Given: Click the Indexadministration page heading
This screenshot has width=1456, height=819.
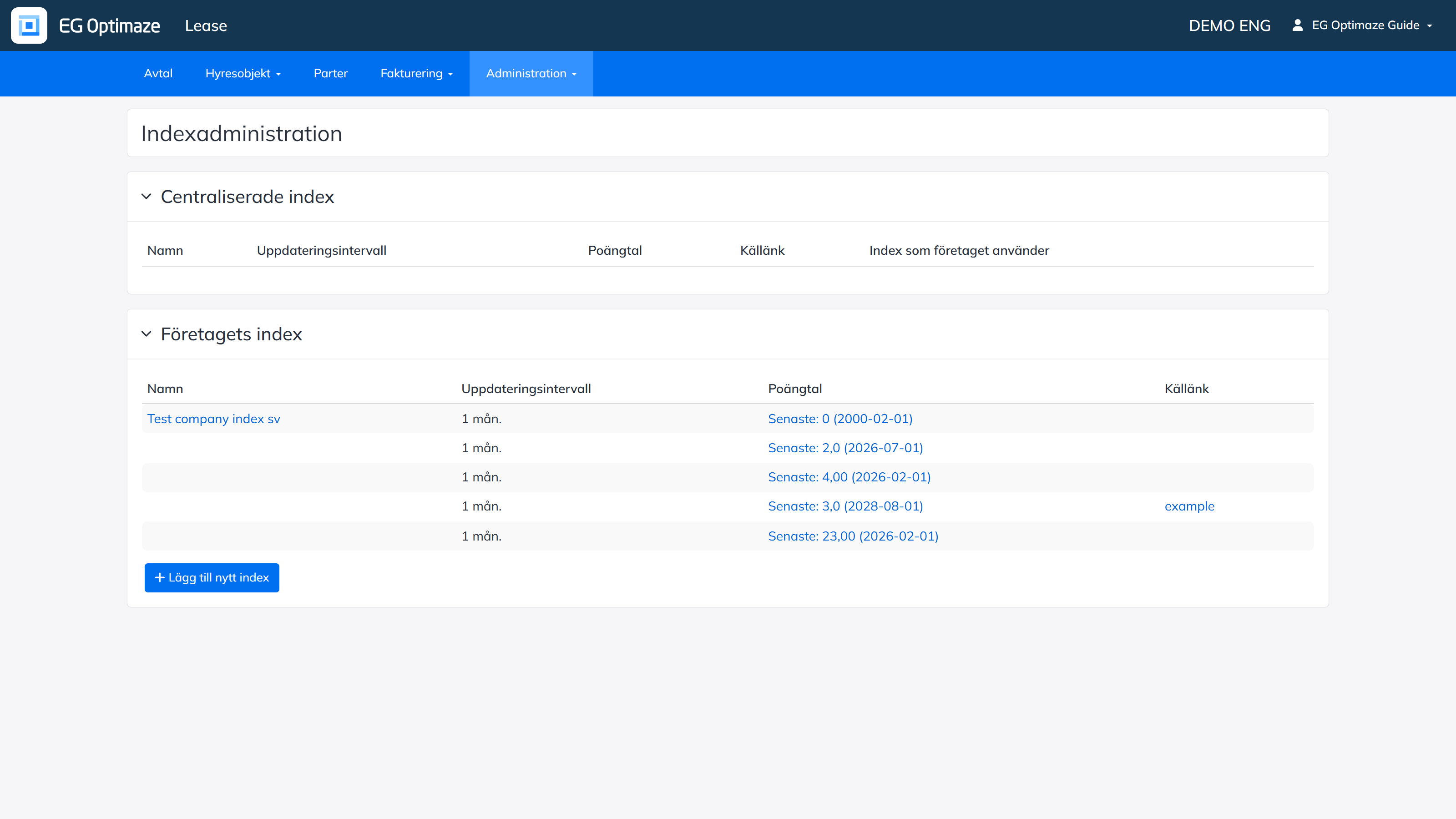Looking at the screenshot, I should [241, 134].
